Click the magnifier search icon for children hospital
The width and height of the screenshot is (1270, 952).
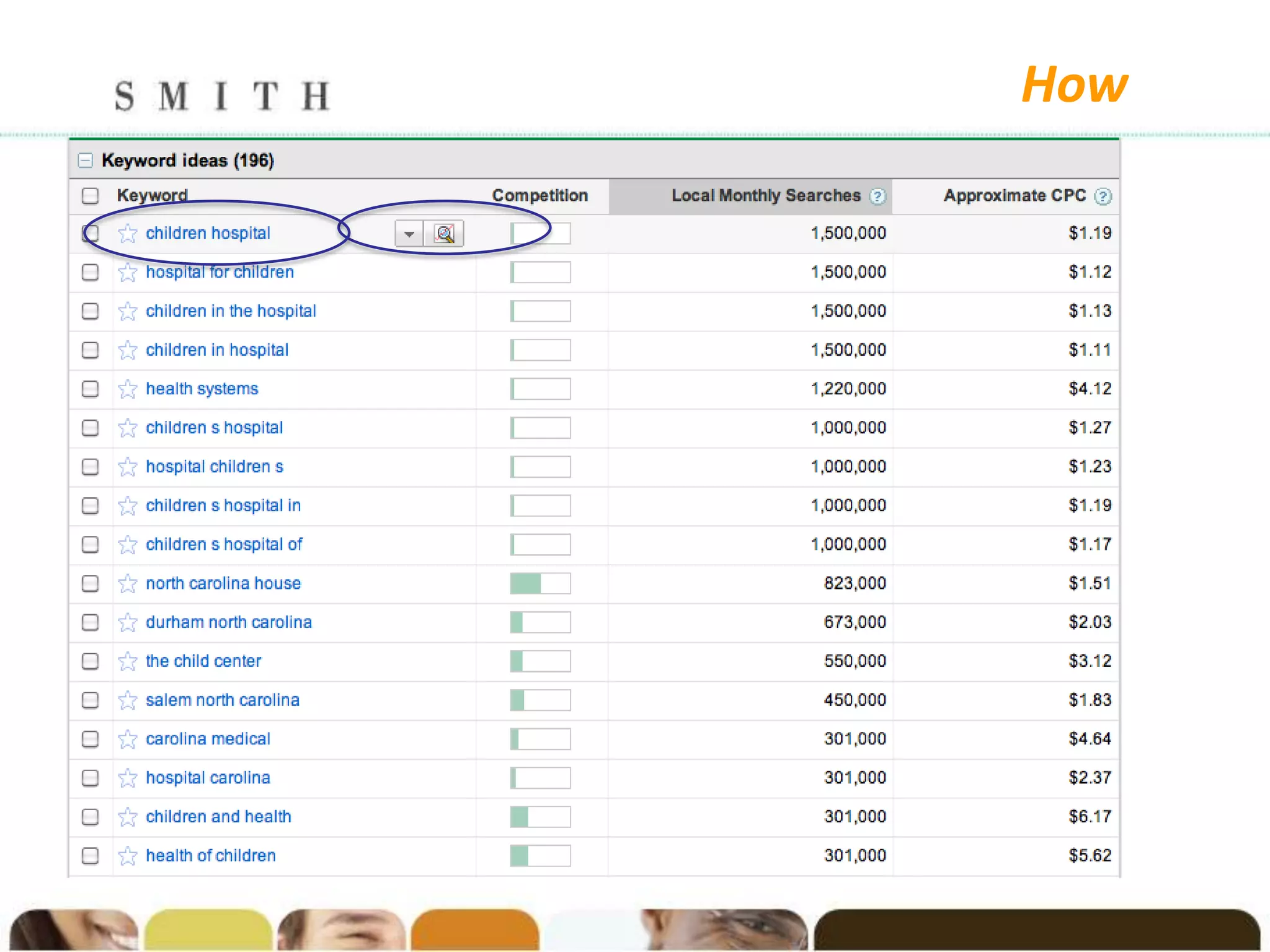(x=444, y=234)
